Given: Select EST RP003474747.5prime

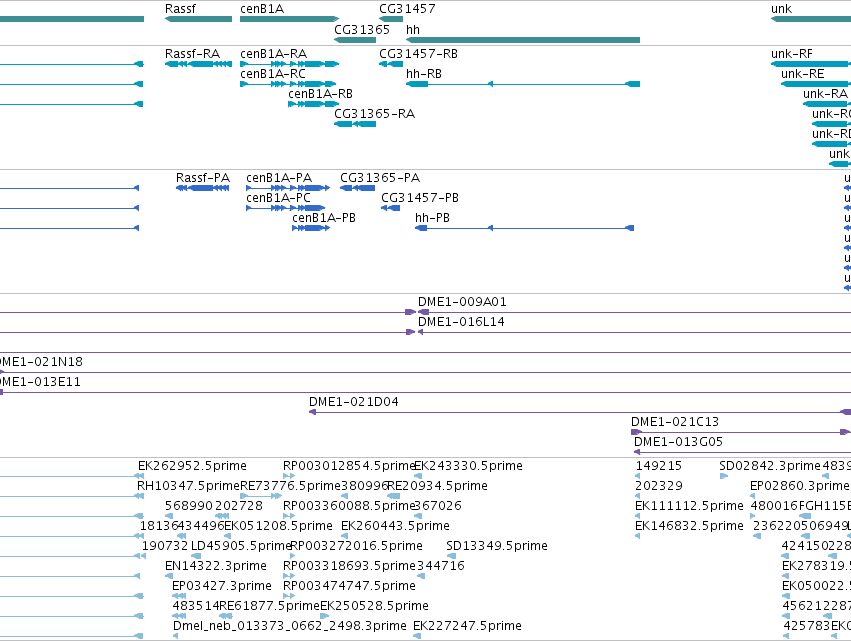Looking at the screenshot, I should 349,587.
